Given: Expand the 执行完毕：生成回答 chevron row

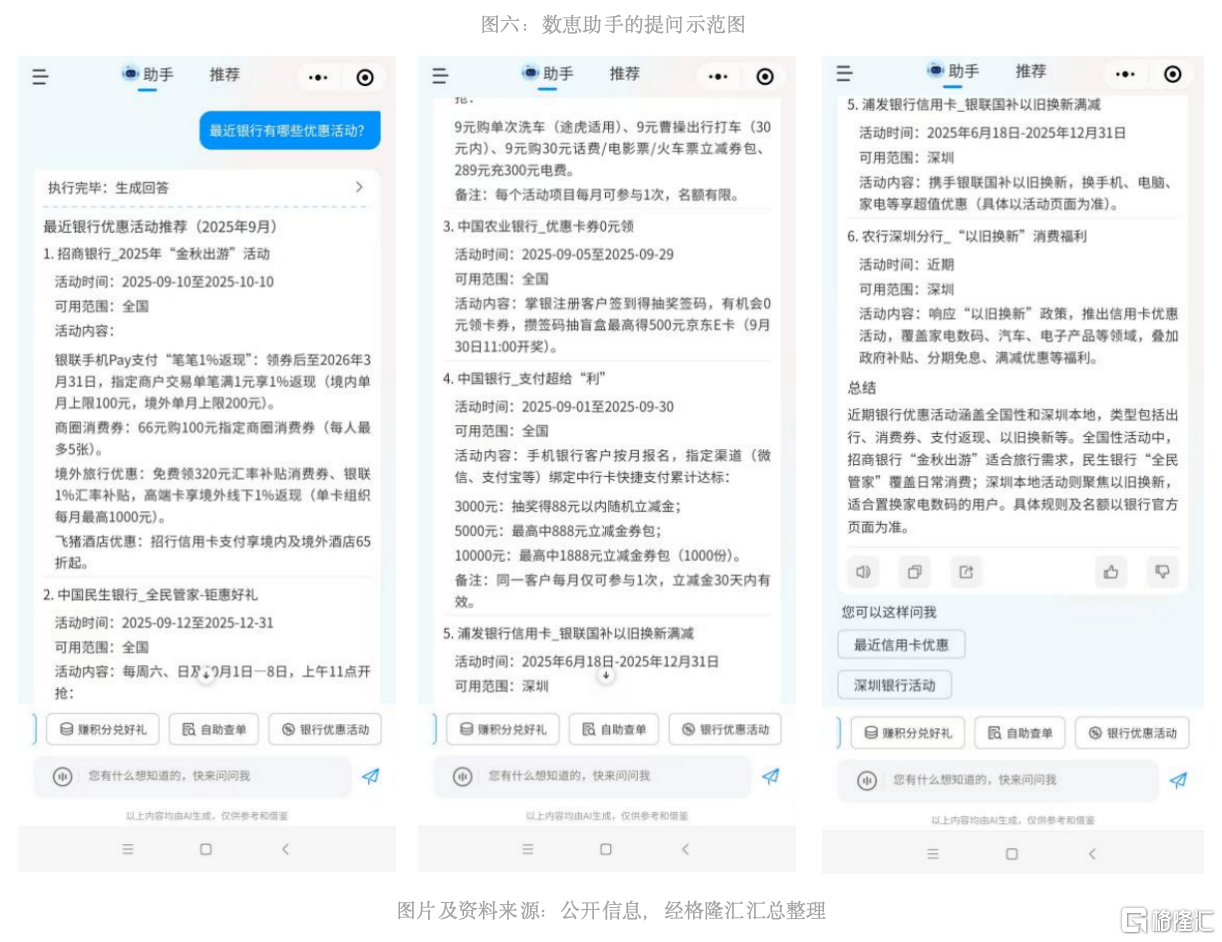Looking at the screenshot, I should (x=359, y=187).
